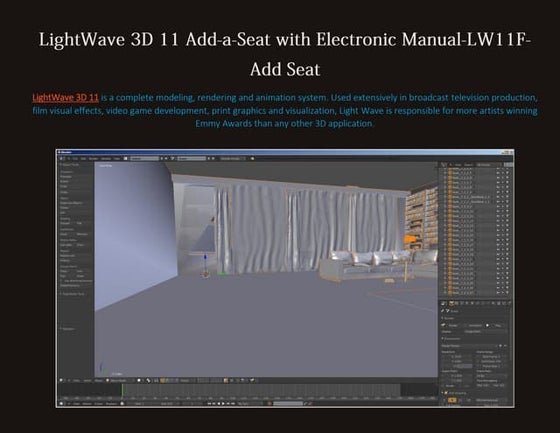This screenshot has height=433, width=560.
Task: Open the Info header editor type icon
Action: [x=61, y=158]
